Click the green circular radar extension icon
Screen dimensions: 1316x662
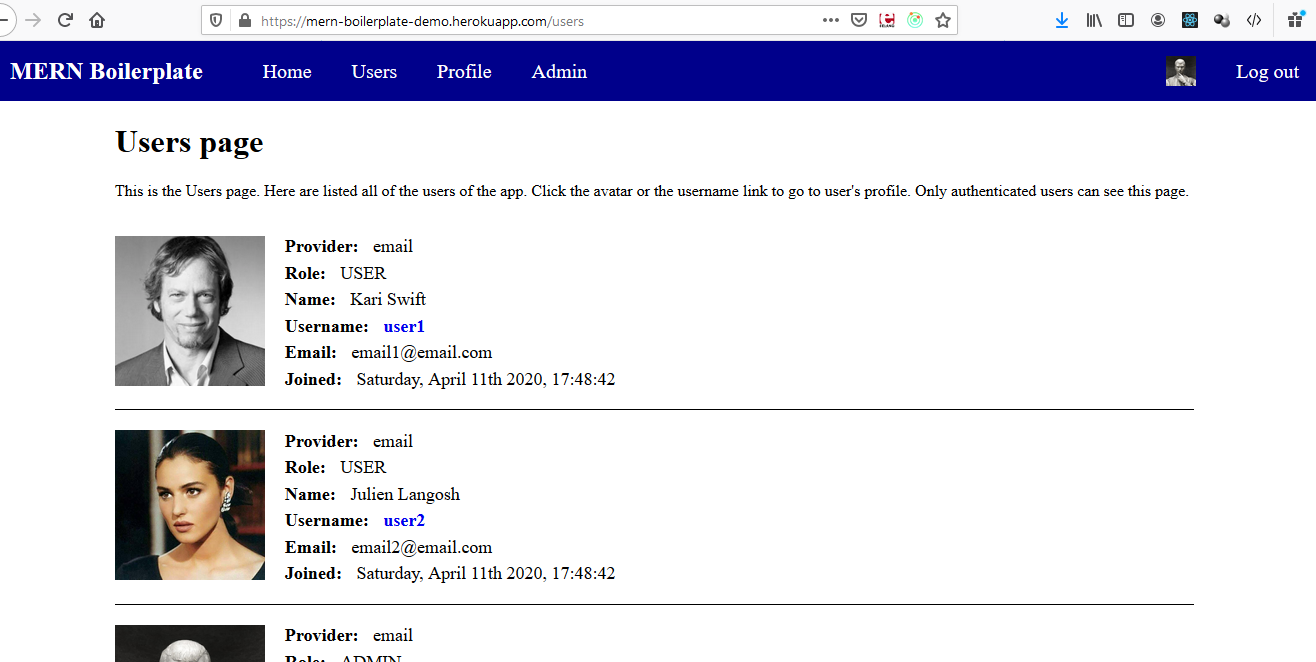tap(915, 20)
